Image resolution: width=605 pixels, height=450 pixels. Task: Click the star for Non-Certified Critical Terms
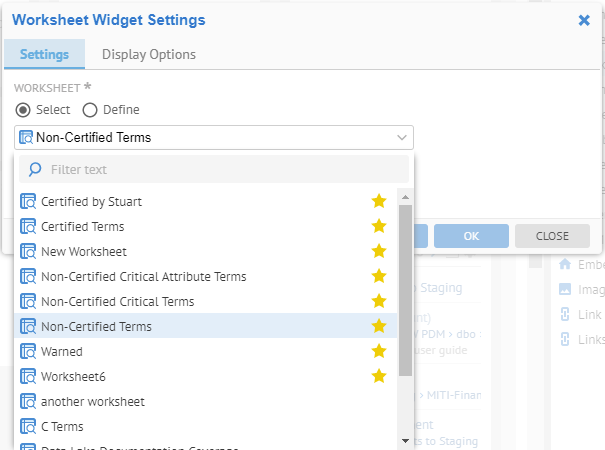[x=379, y=301]
